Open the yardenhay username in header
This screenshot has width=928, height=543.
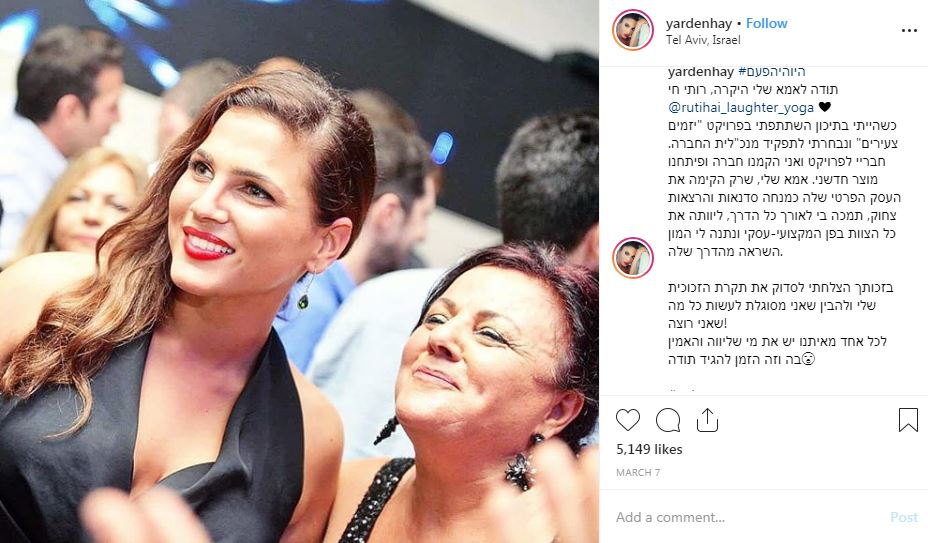[x=699, y=24]
